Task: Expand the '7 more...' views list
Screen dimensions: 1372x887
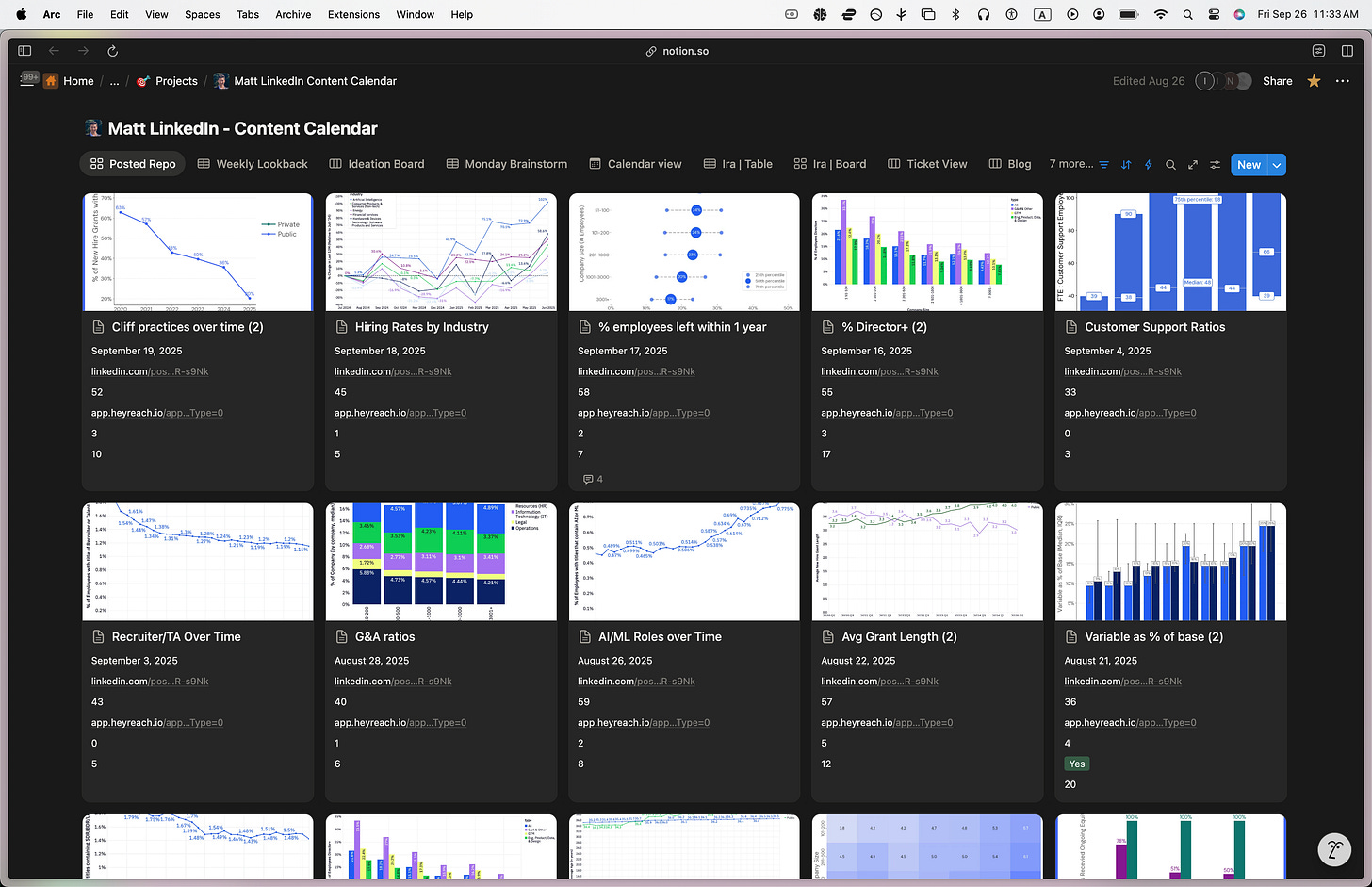Action: (x=1071, y=164)
